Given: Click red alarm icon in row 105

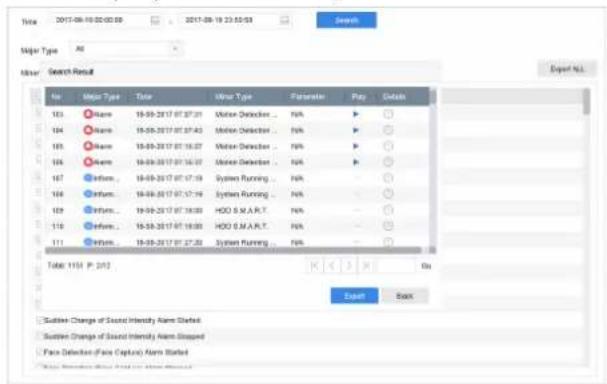Looking at the screenshot, I should (88, 146).
